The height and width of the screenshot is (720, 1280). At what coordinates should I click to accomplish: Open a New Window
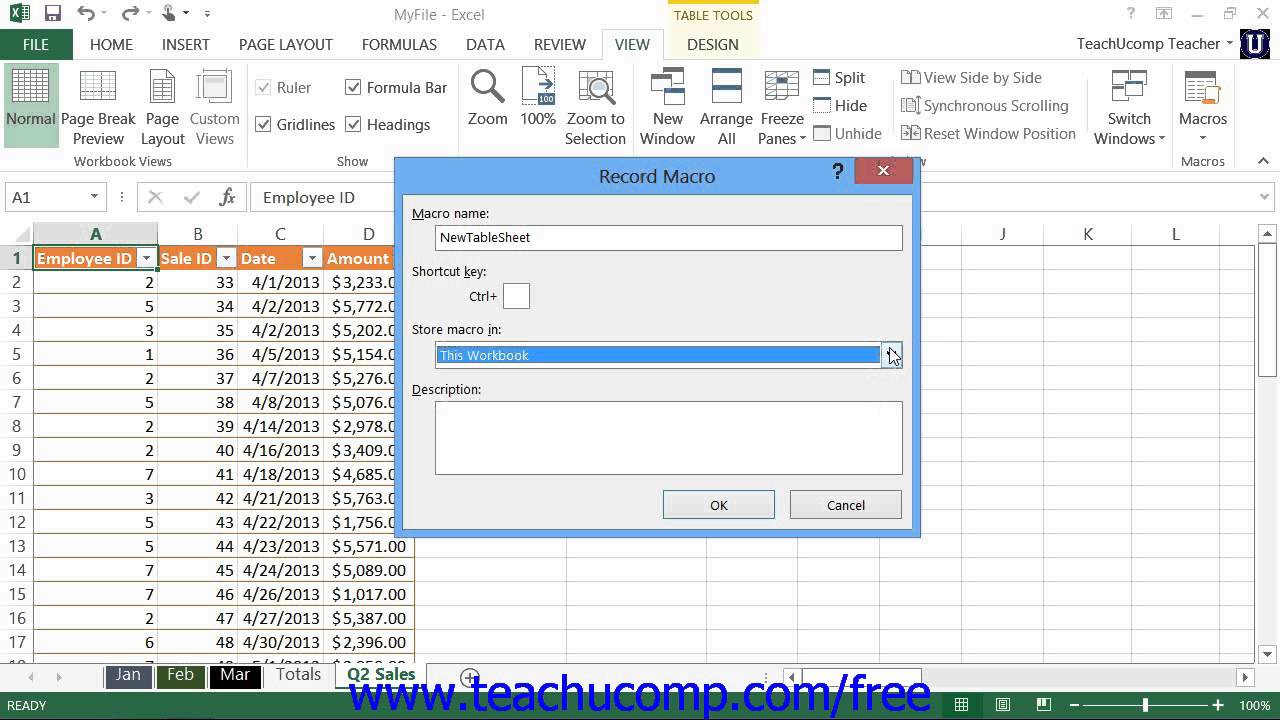pyautogui.click(x=667, y=108)
